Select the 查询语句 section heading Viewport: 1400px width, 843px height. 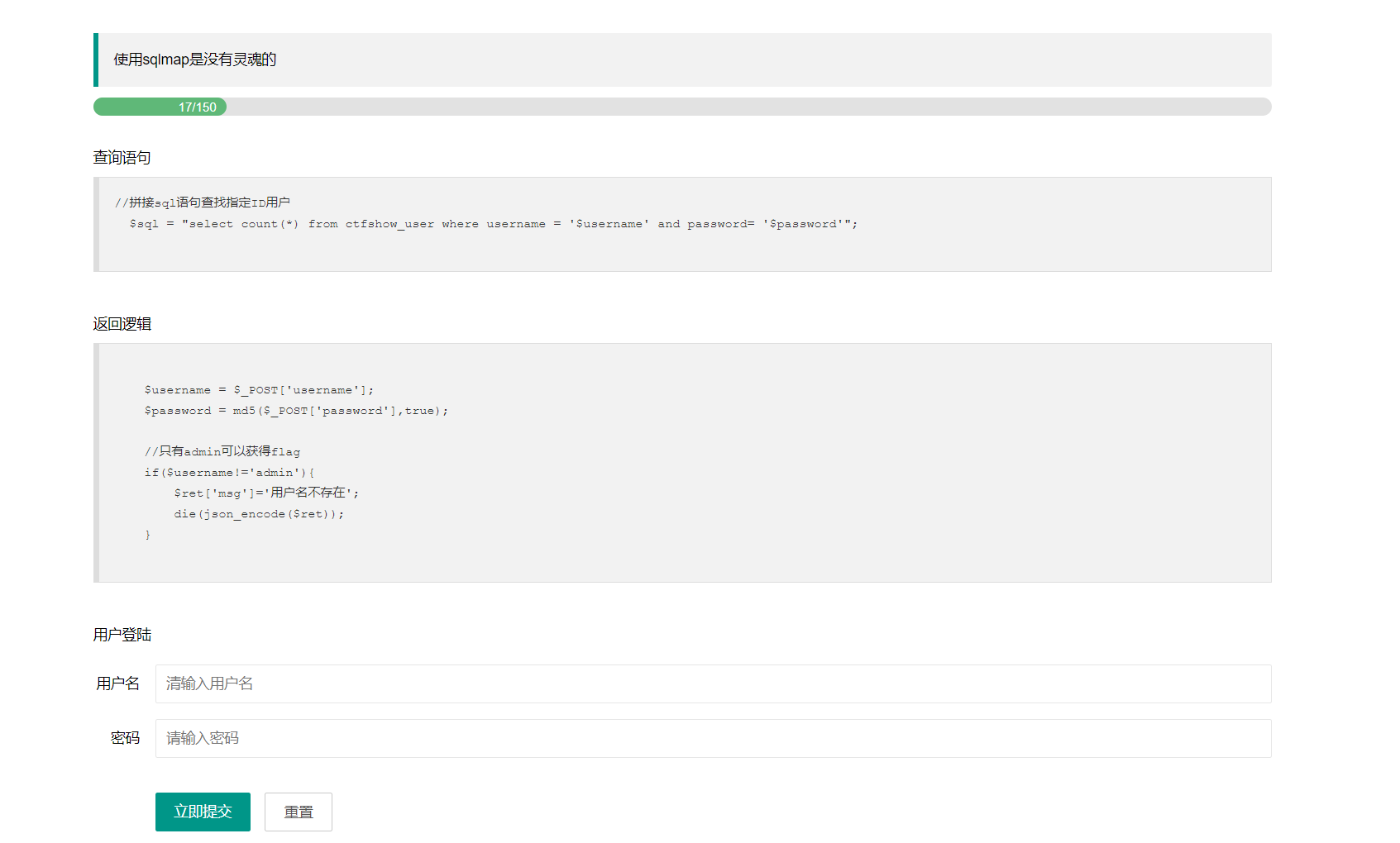[x=122, y=157]
